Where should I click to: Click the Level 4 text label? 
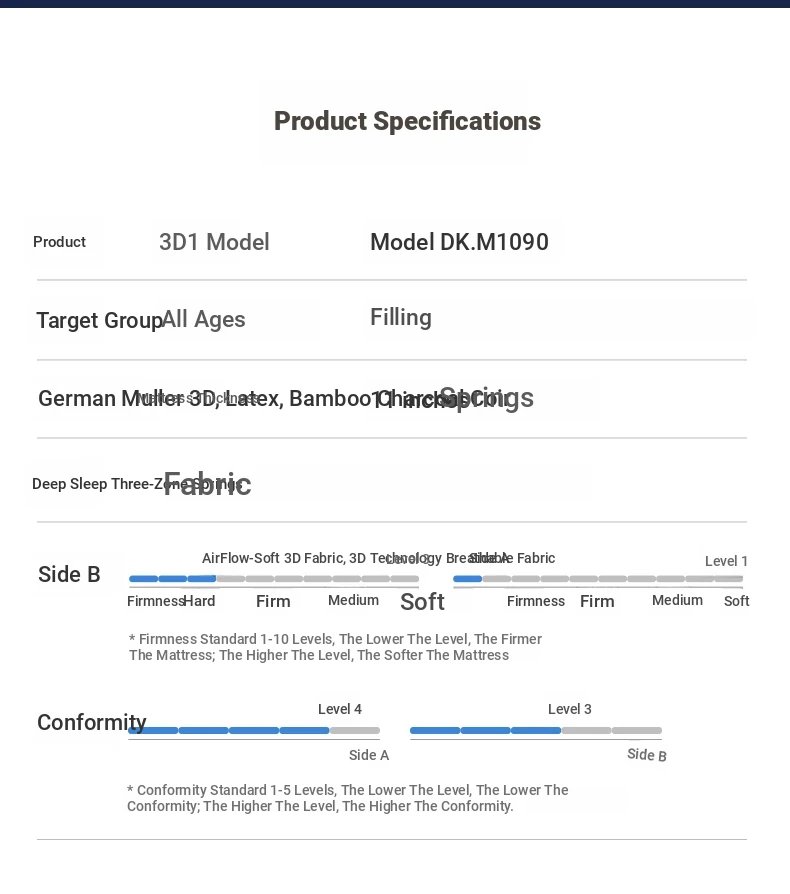pyautogui.click(x=340, y=709)
